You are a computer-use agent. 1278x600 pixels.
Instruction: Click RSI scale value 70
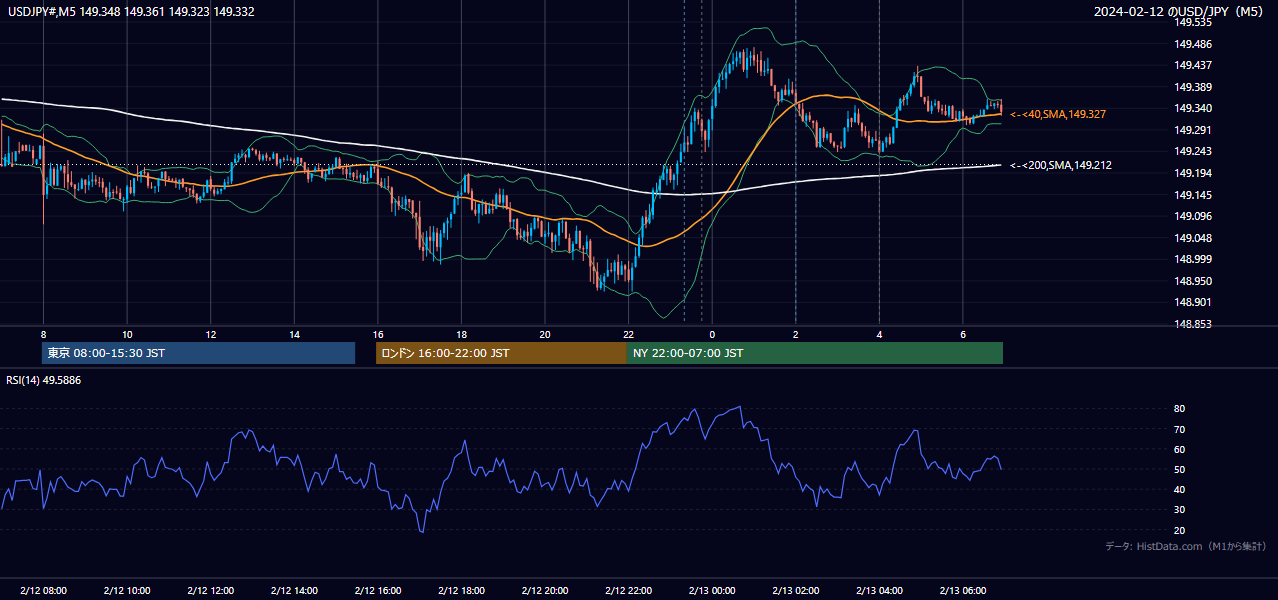coord(1179,429)
